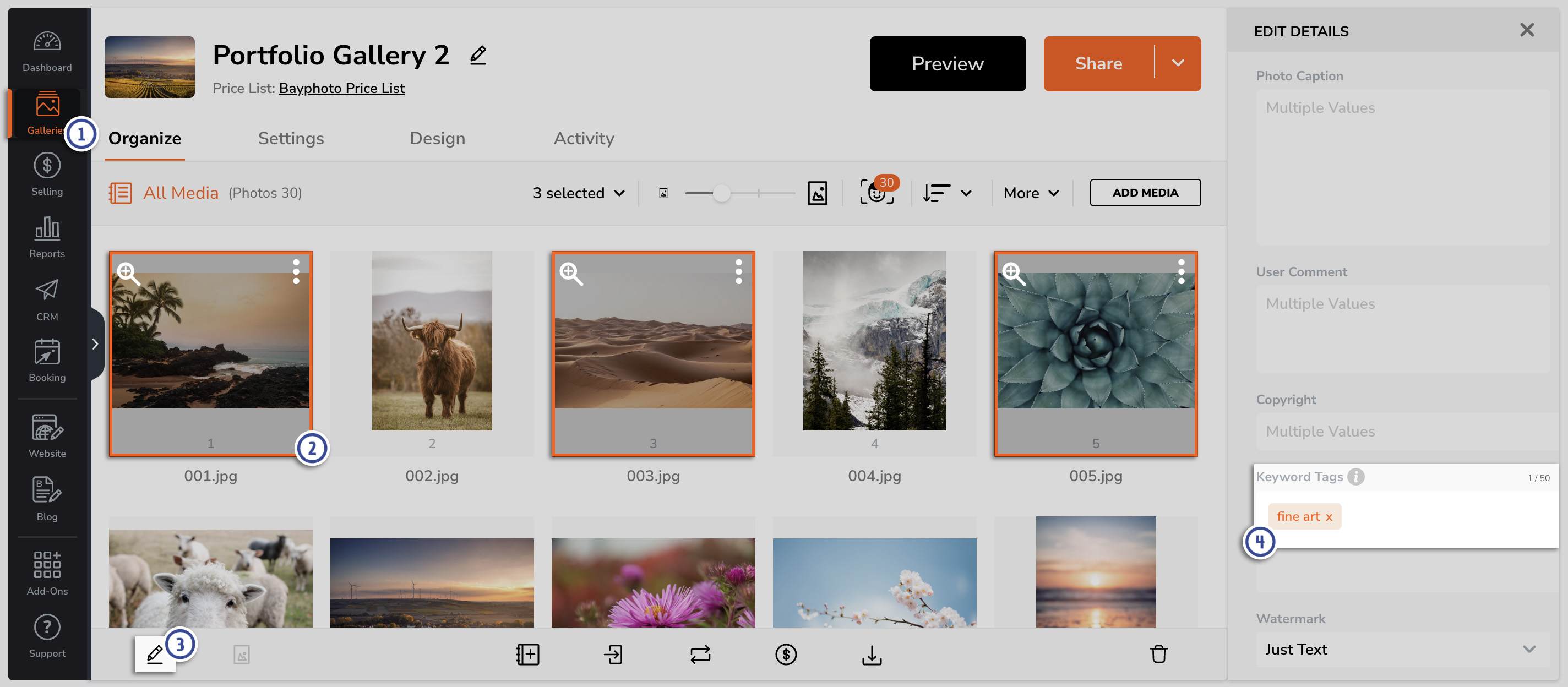Click the download icon in bottom toolbar
This screenshot has width=1568, height=687.
coord(871,654)
